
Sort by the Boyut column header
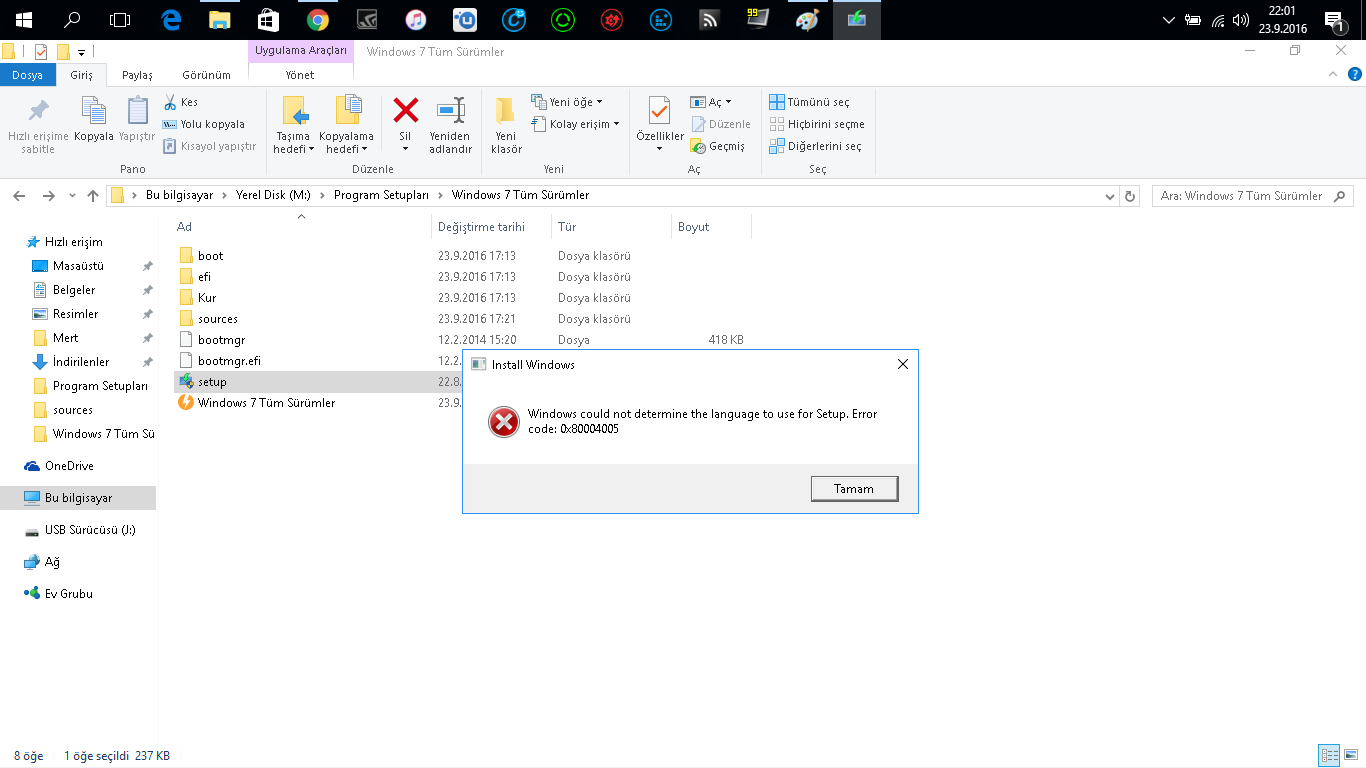[x=711, y=227]
